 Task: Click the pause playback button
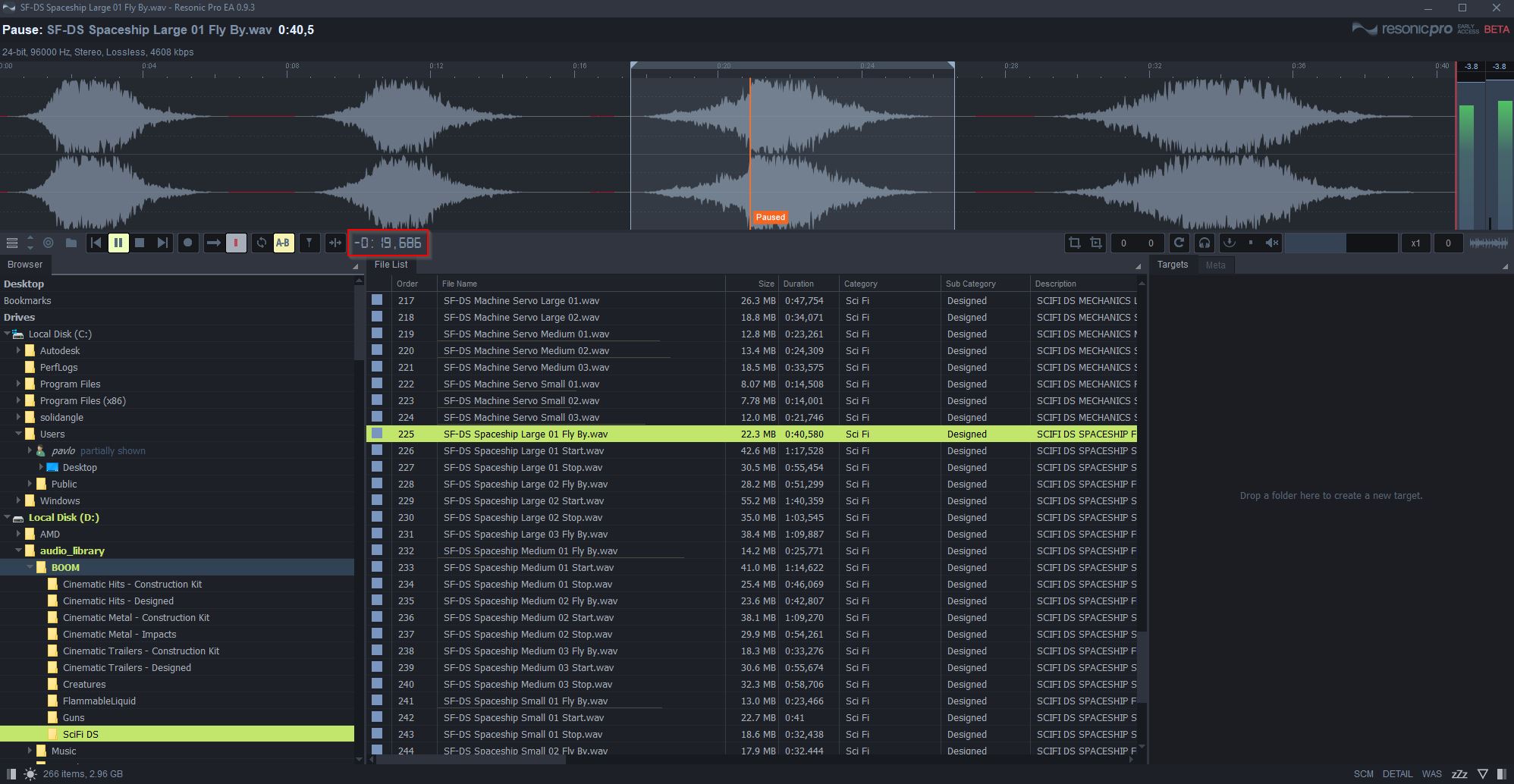[118, 243]
